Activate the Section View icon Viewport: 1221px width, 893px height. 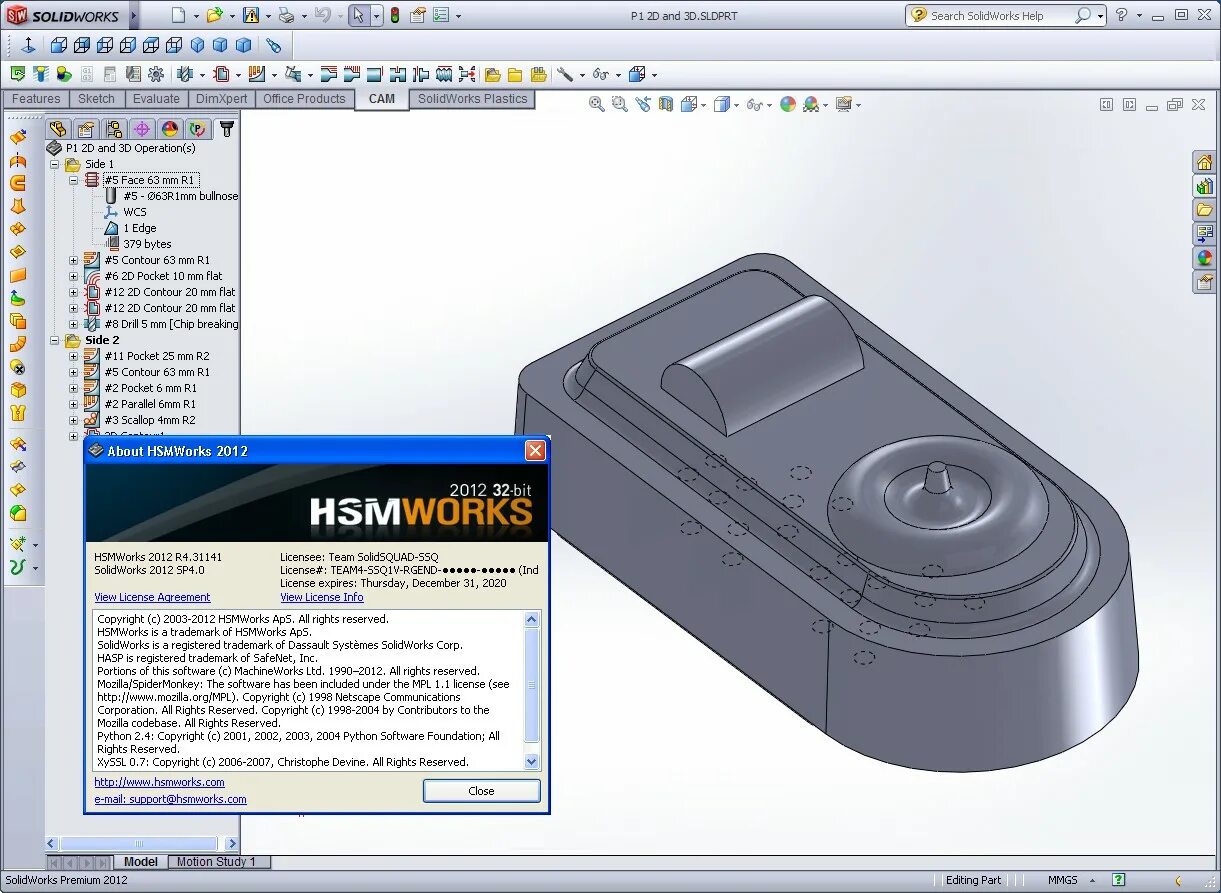666,104
